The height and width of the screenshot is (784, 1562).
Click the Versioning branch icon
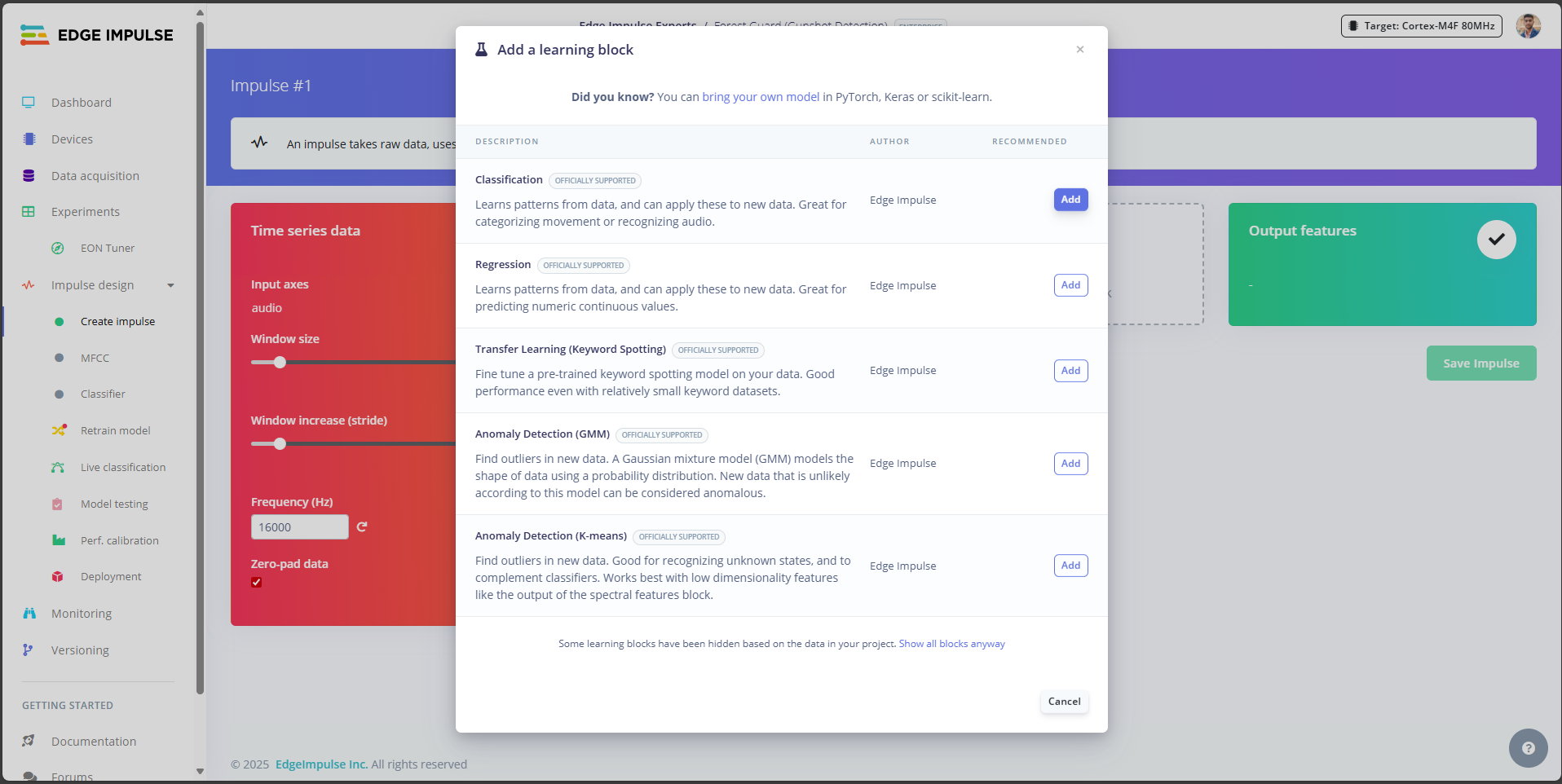coord(28,650)
